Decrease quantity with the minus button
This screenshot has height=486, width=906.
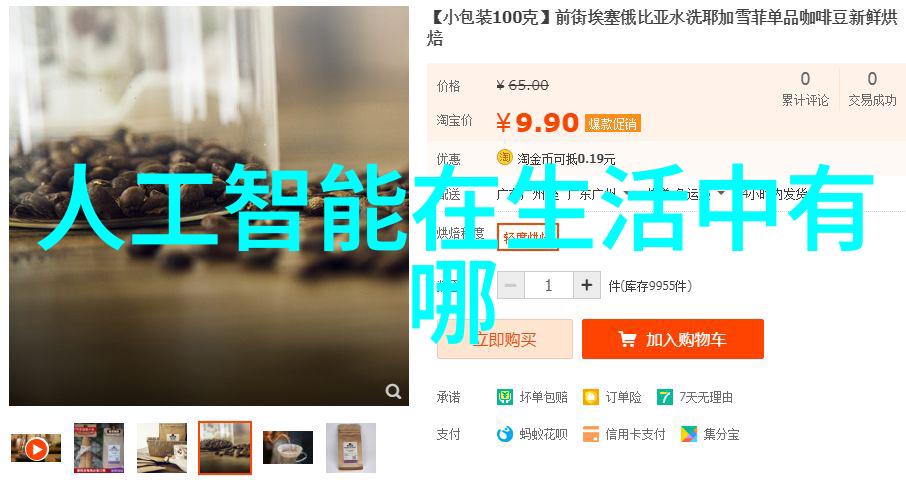coord(511,285)
